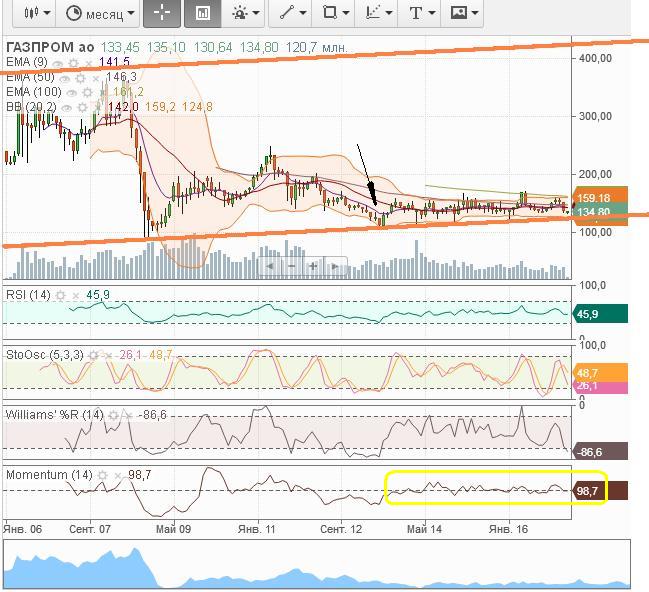Click the 98,7 Momentum value tag
The width and height of the screenshot is (649, 592).
600,491
